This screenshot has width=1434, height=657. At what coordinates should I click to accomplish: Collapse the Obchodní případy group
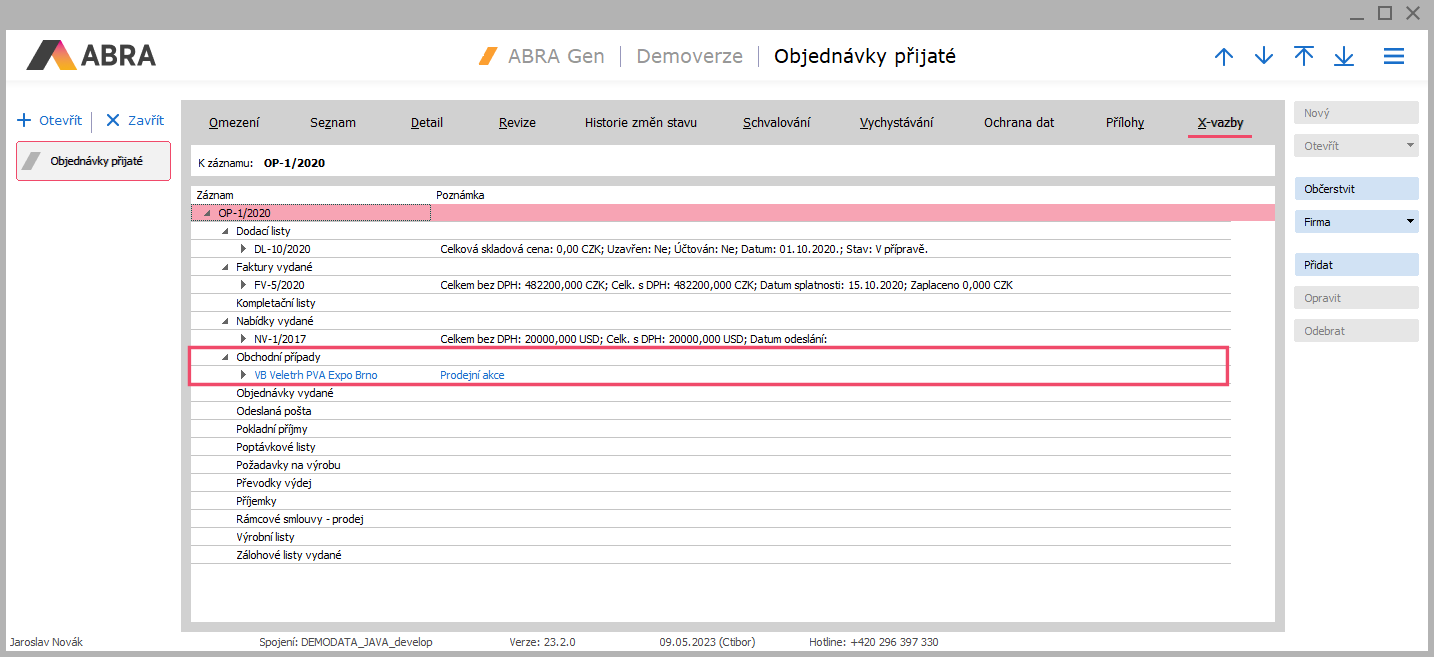point(225,357)
